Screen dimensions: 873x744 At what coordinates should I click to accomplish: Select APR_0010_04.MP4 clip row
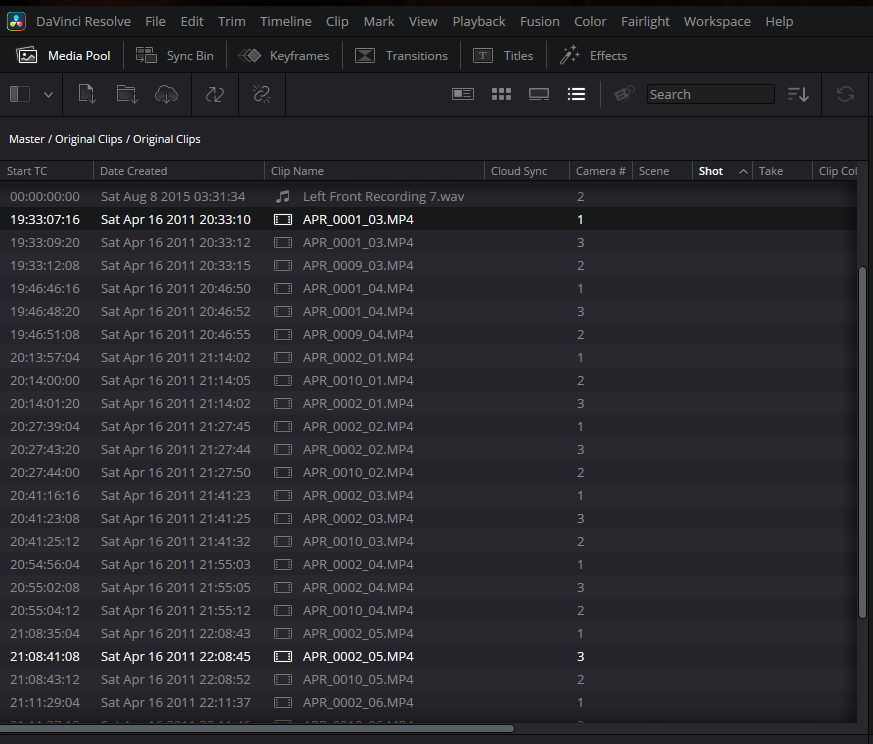click(x=428, y=610)
